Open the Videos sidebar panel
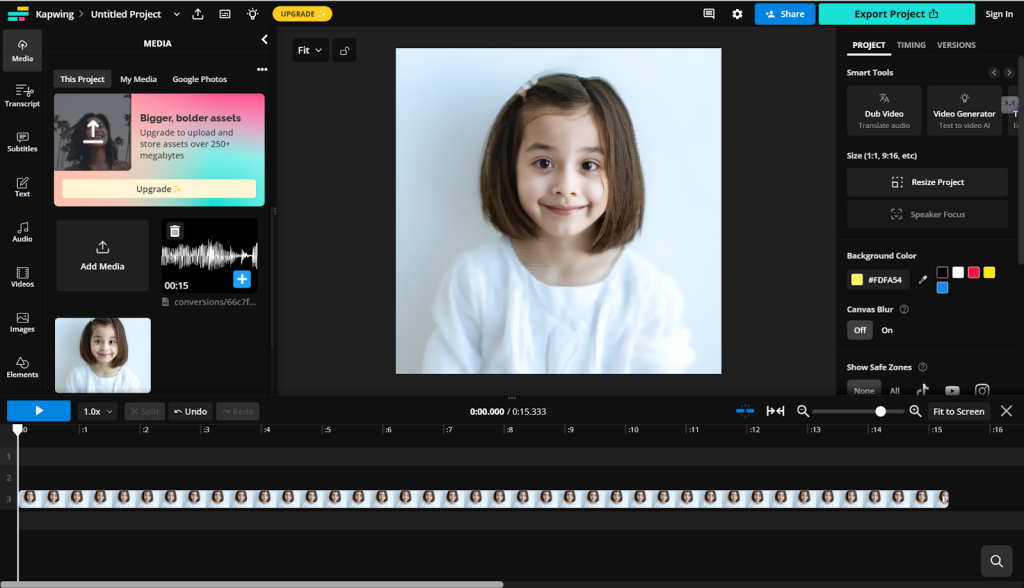1024x588 pixels. pyautogui.click(x=22, y=277)
